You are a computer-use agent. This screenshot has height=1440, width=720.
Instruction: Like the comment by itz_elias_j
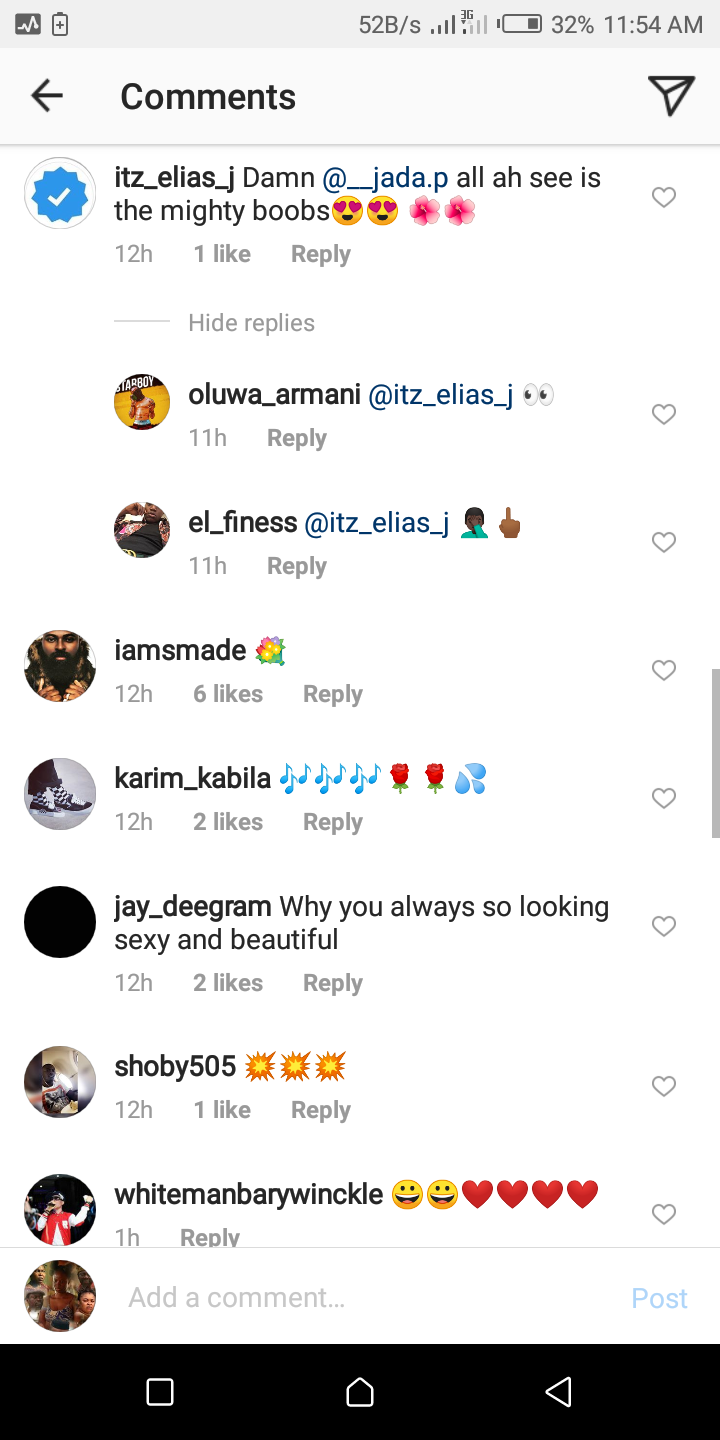664,198
